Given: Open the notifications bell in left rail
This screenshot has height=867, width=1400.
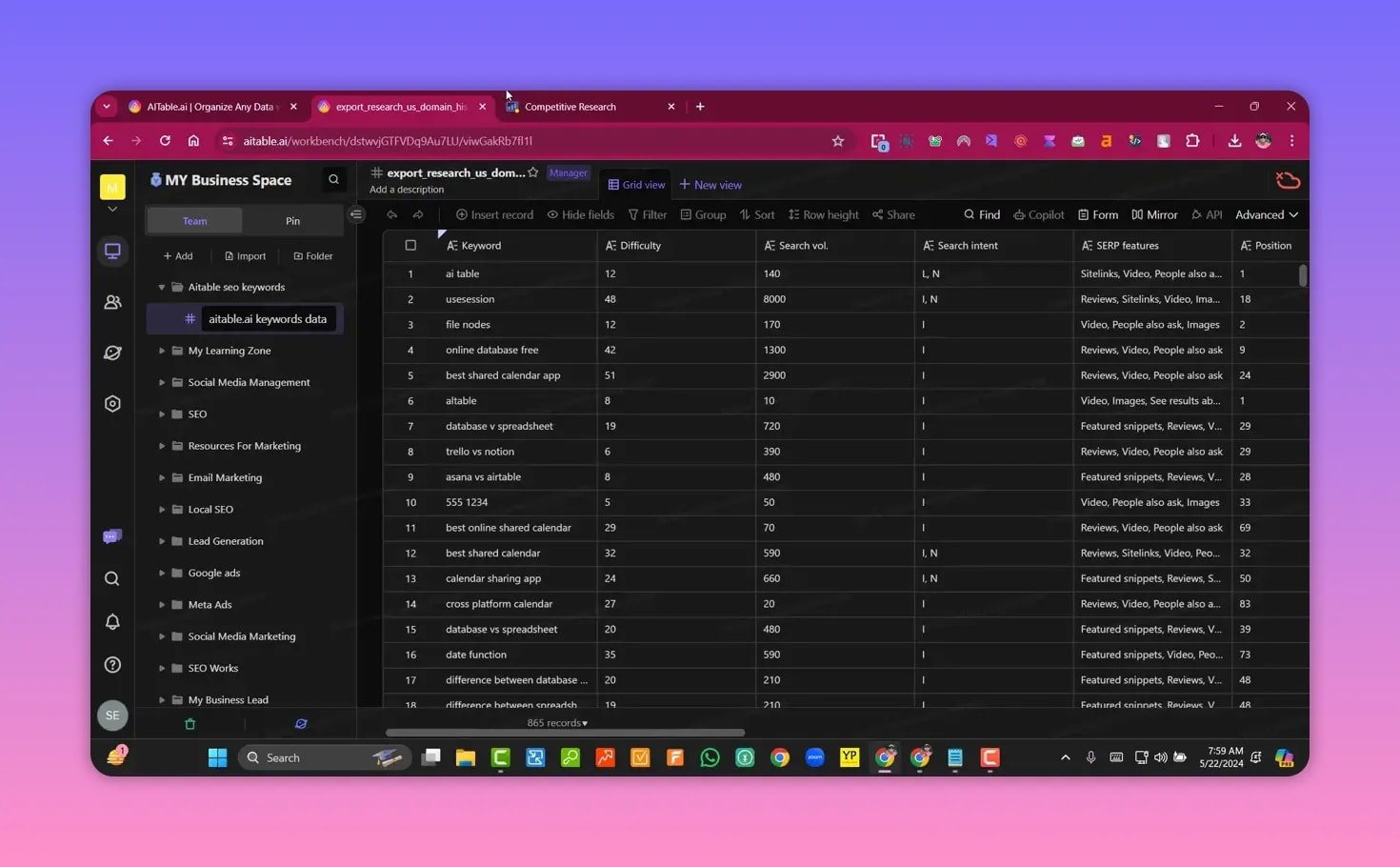Looking at the screenshot, I should (112, 621).
